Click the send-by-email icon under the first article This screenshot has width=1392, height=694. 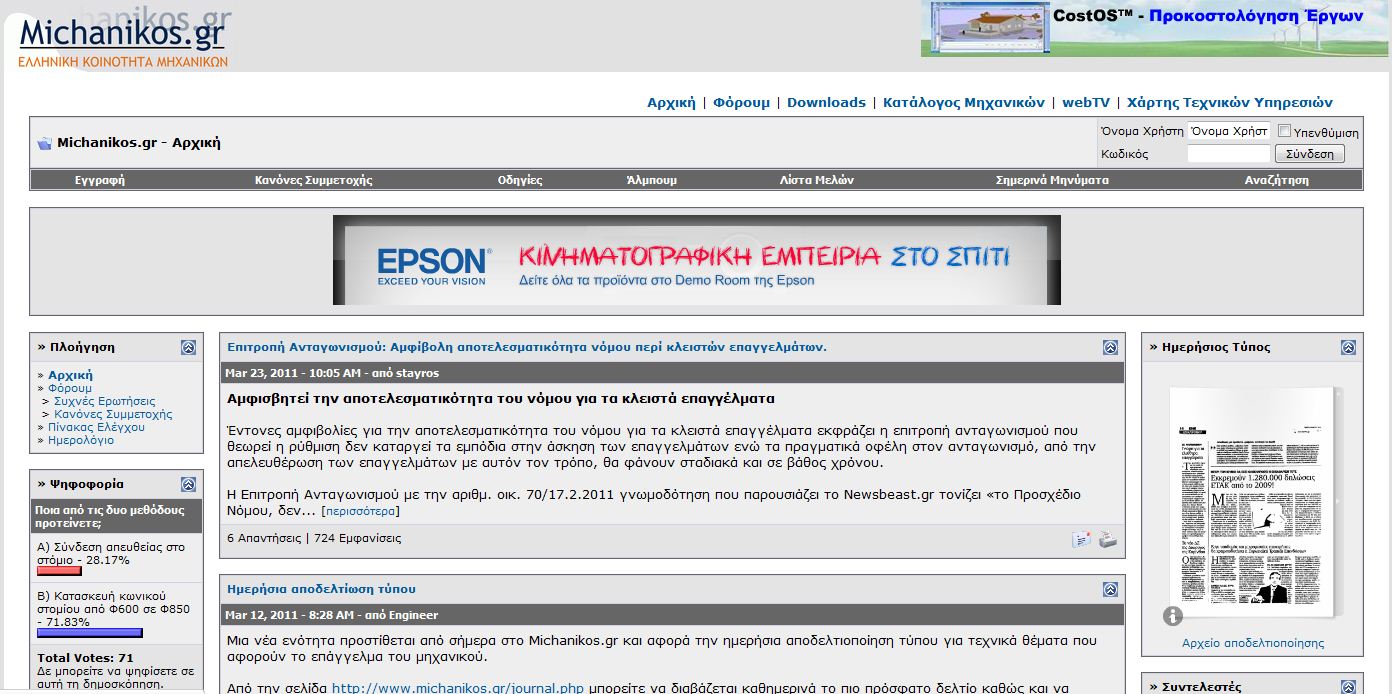[1081, 540]
